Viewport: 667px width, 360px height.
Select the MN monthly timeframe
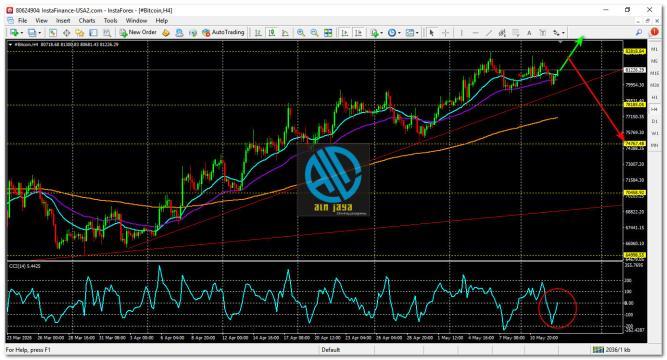tap(655, 145)
